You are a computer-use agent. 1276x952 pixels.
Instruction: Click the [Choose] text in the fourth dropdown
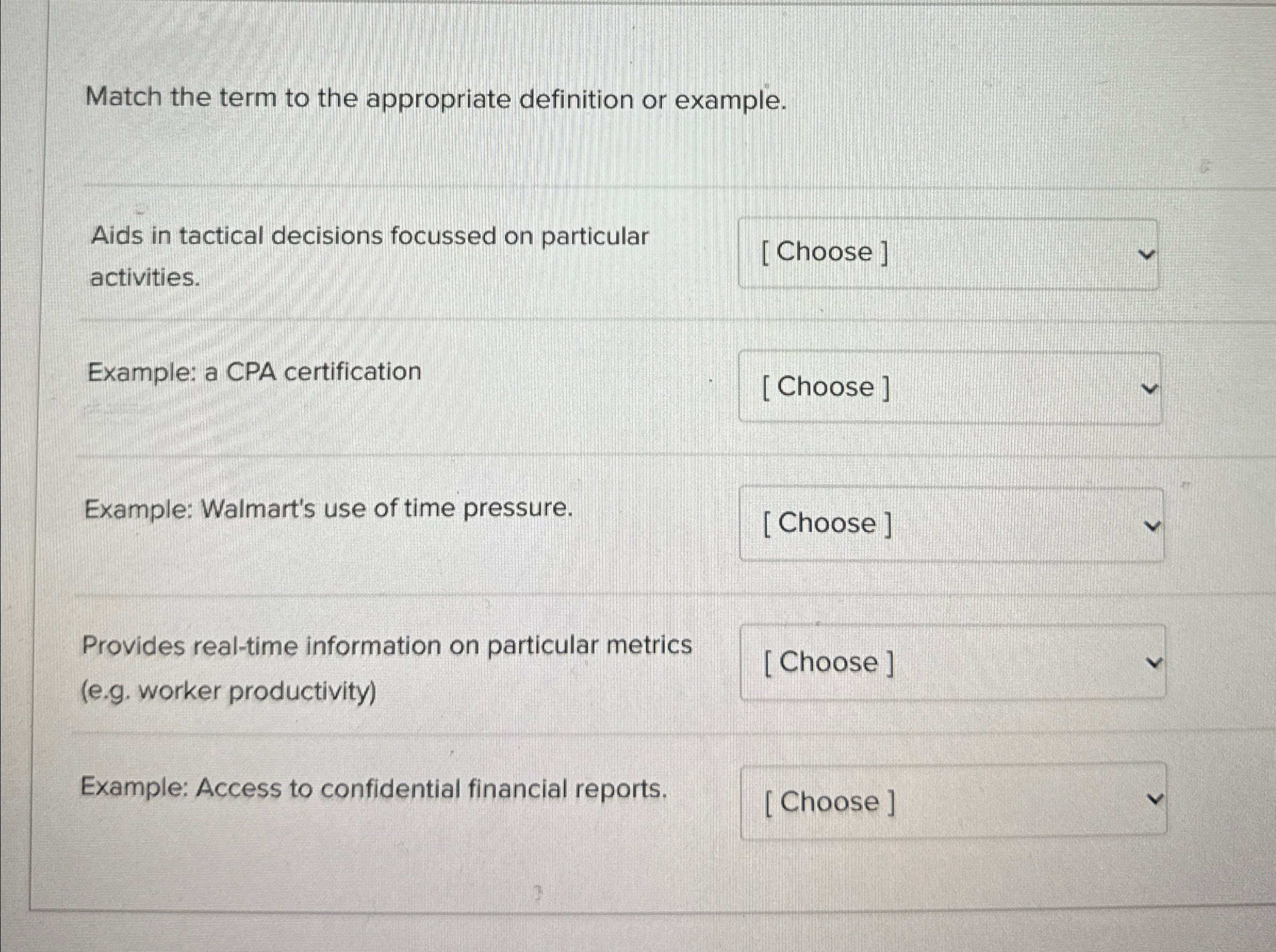pyautogui.click(x=829, y=662)
